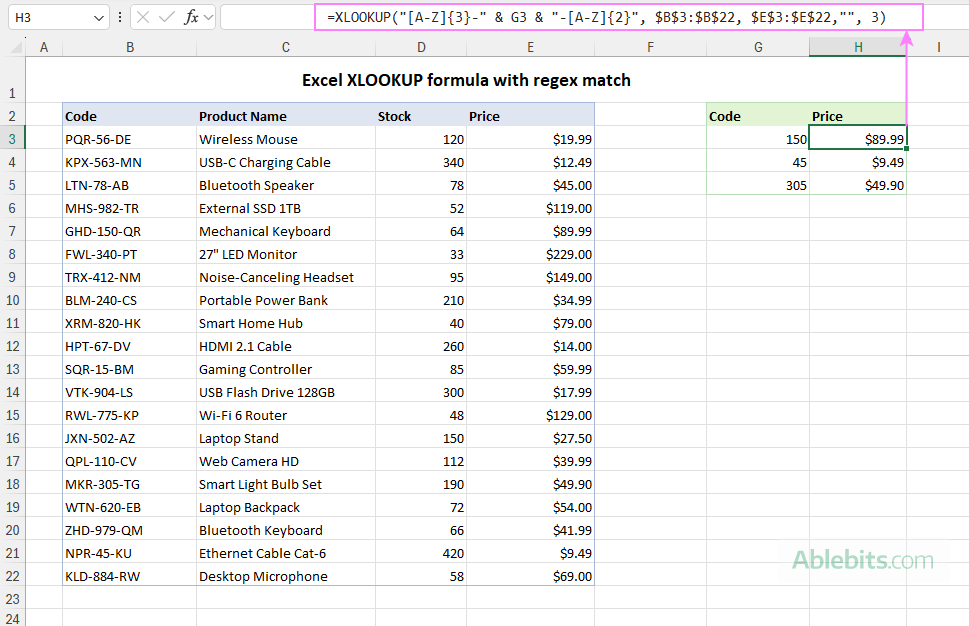Select the Price header cell in column H
969x626 pixels.
[x=857, y=116]
